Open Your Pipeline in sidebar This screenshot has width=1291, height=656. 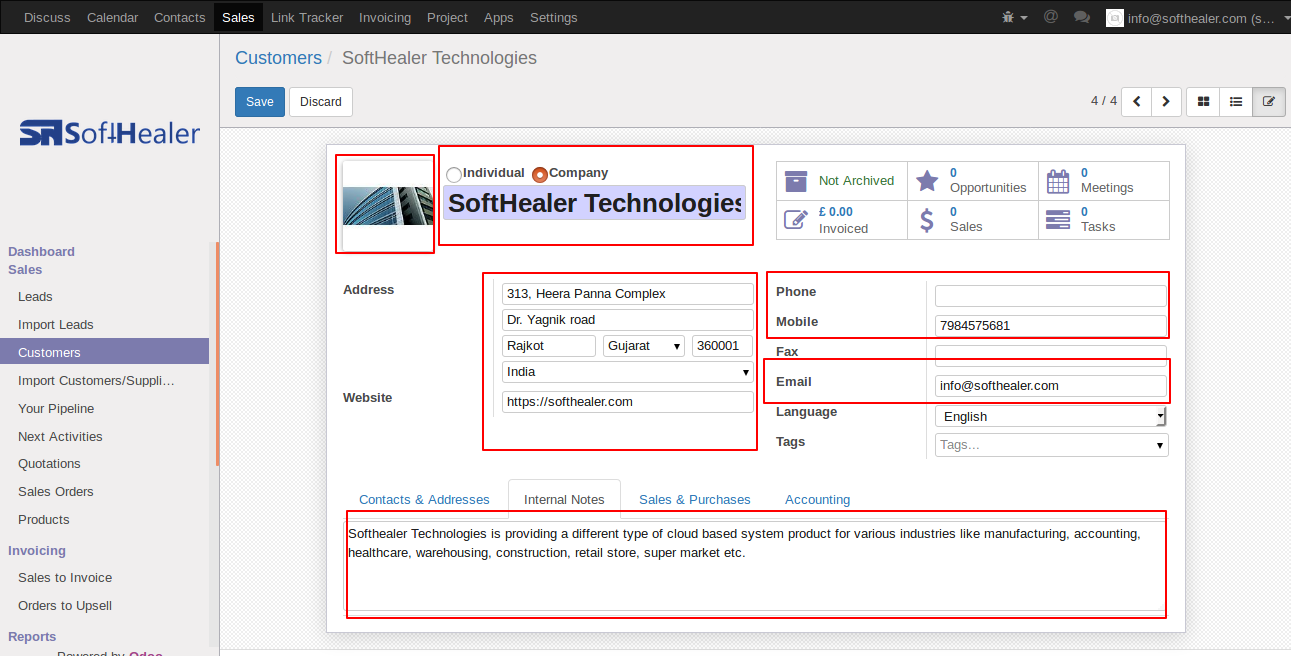click(56, 409)
